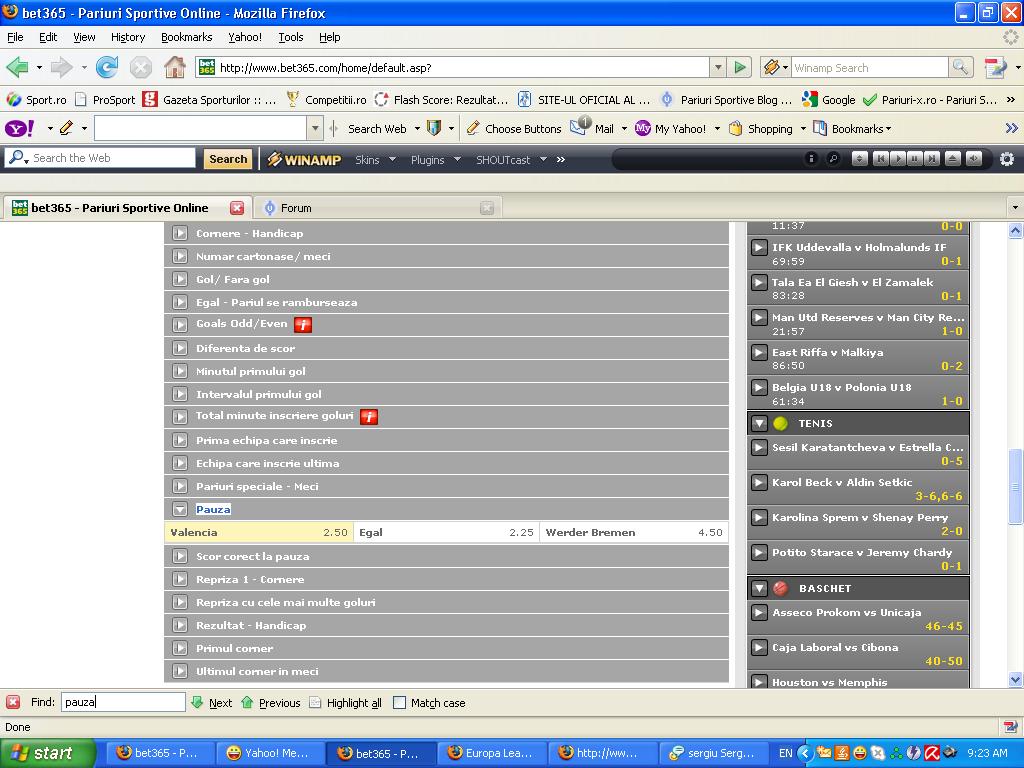Expand the Gol/ Fara gol market
Viewport: 1024px width, 768px height.
click(x=447, y=279)
